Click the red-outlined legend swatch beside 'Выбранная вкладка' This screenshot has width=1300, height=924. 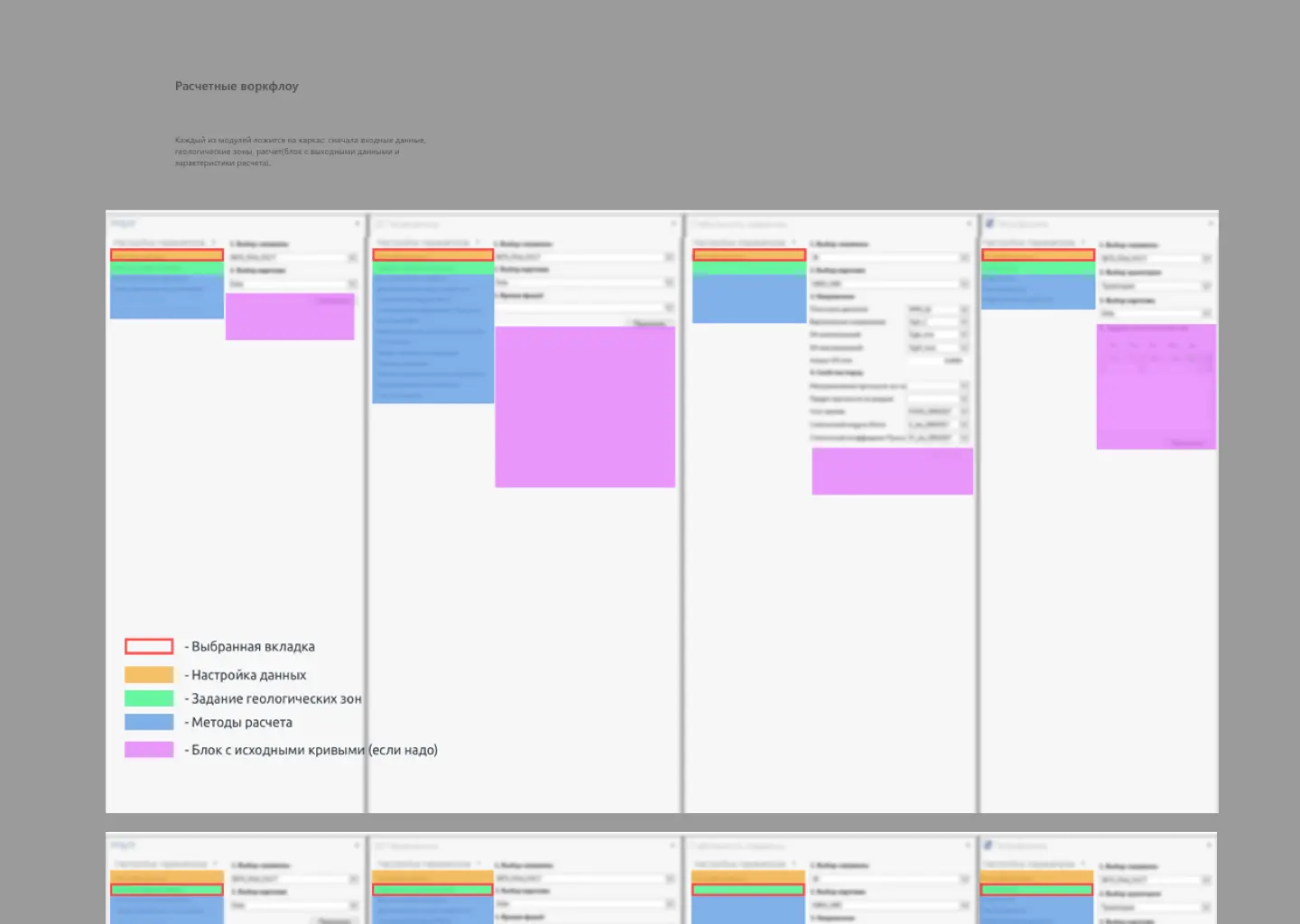click(149, 646)
